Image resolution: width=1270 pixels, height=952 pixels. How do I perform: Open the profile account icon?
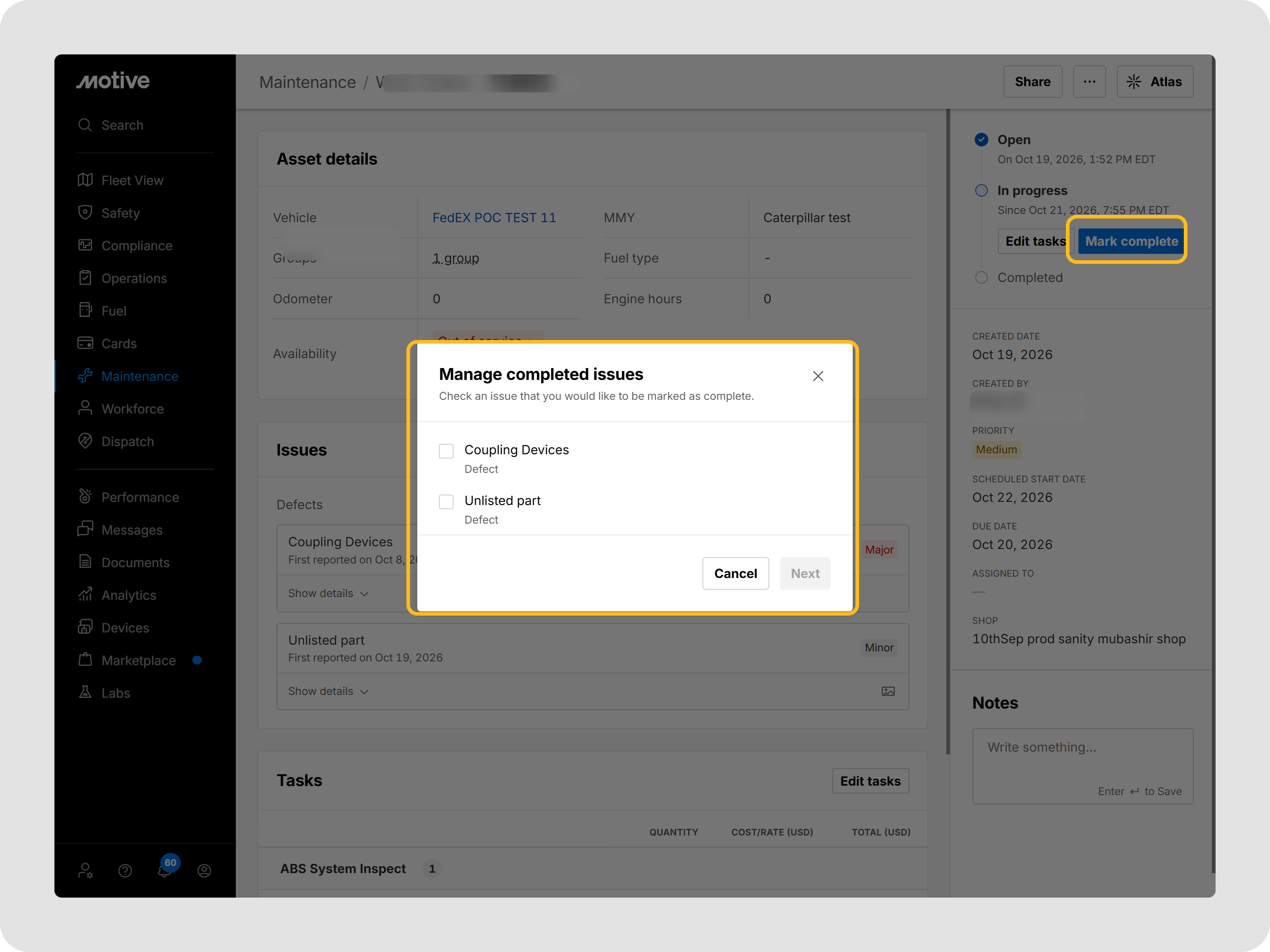[x=205, y=871]
